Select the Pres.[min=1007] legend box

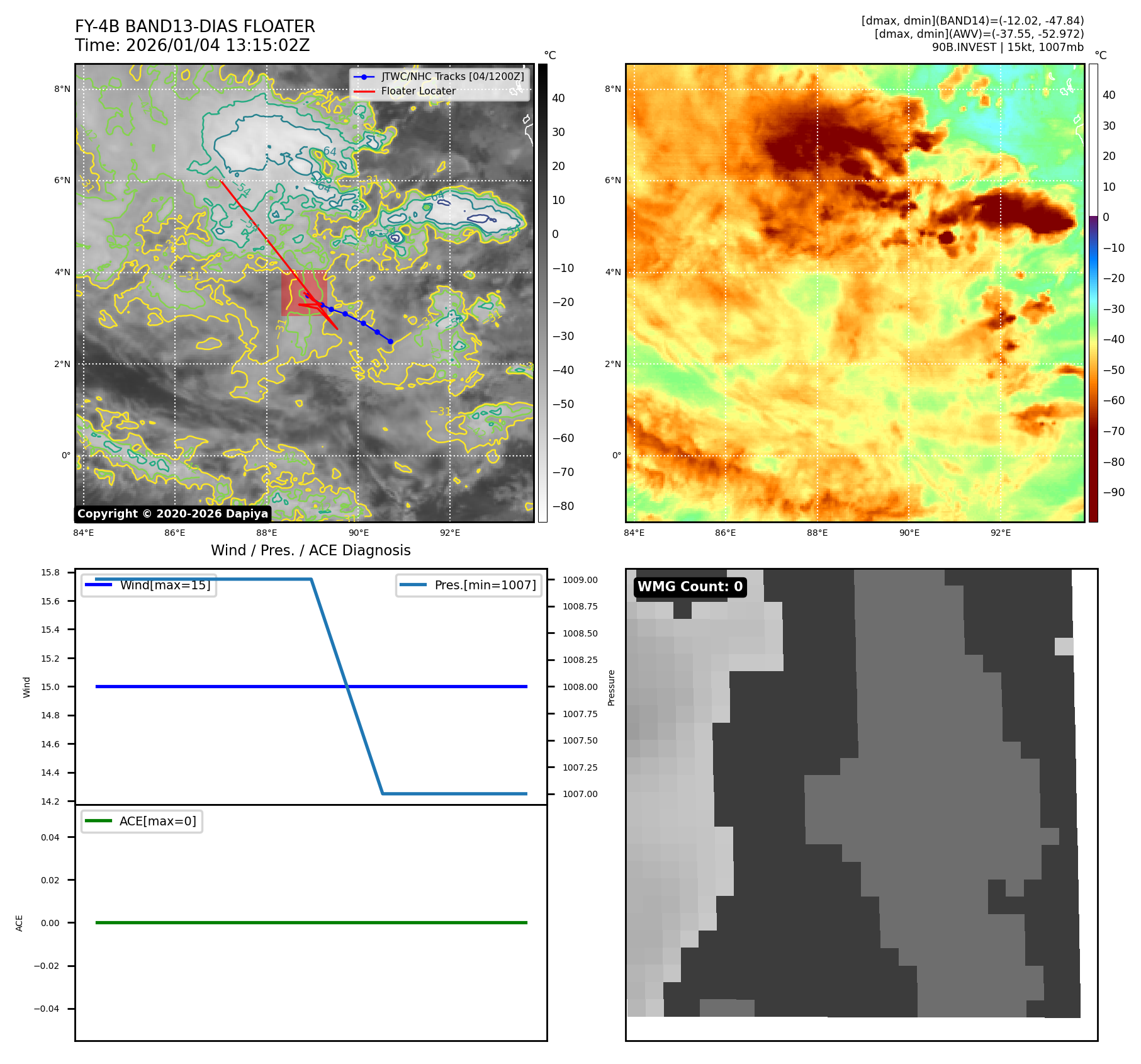tap(469, 585)
